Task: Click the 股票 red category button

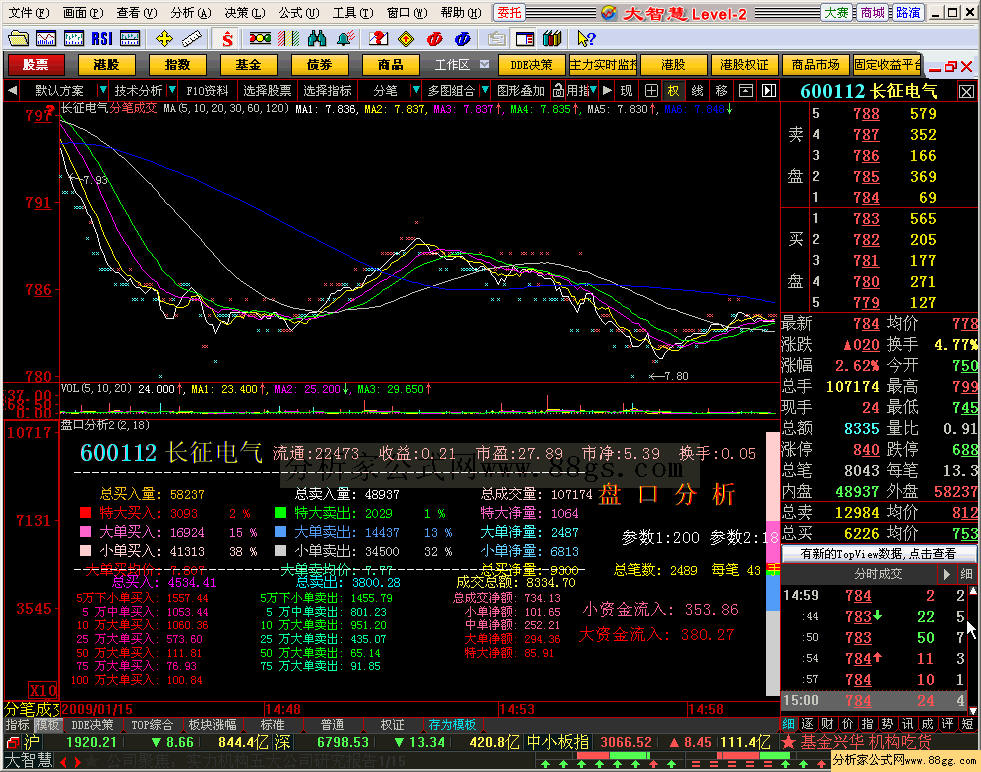Action: coord(35,64)
